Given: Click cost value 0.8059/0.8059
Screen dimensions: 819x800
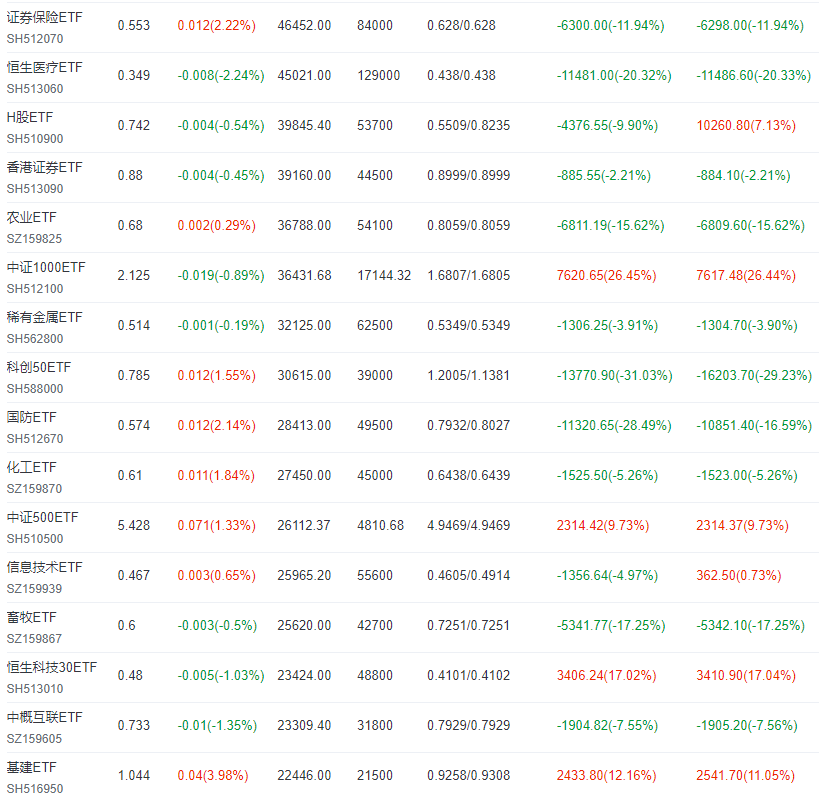Looking at the screenshot, I should (469, 226).
